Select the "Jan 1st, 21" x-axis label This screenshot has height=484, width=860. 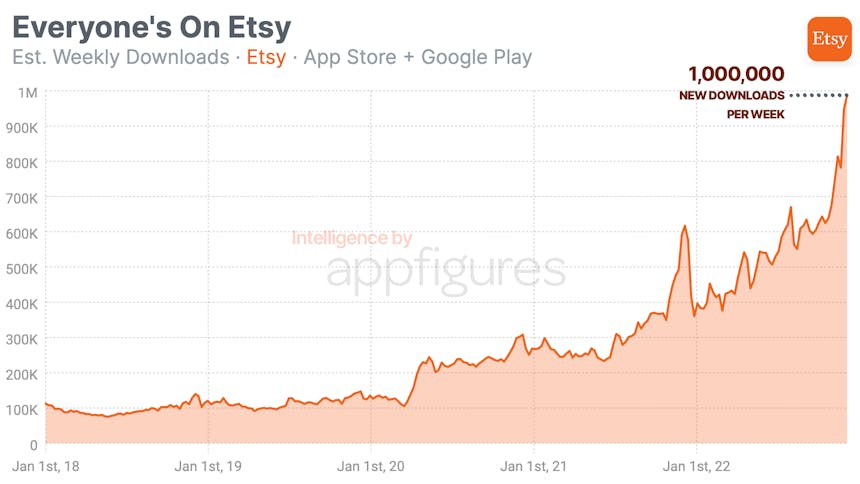tap(533, 466)
